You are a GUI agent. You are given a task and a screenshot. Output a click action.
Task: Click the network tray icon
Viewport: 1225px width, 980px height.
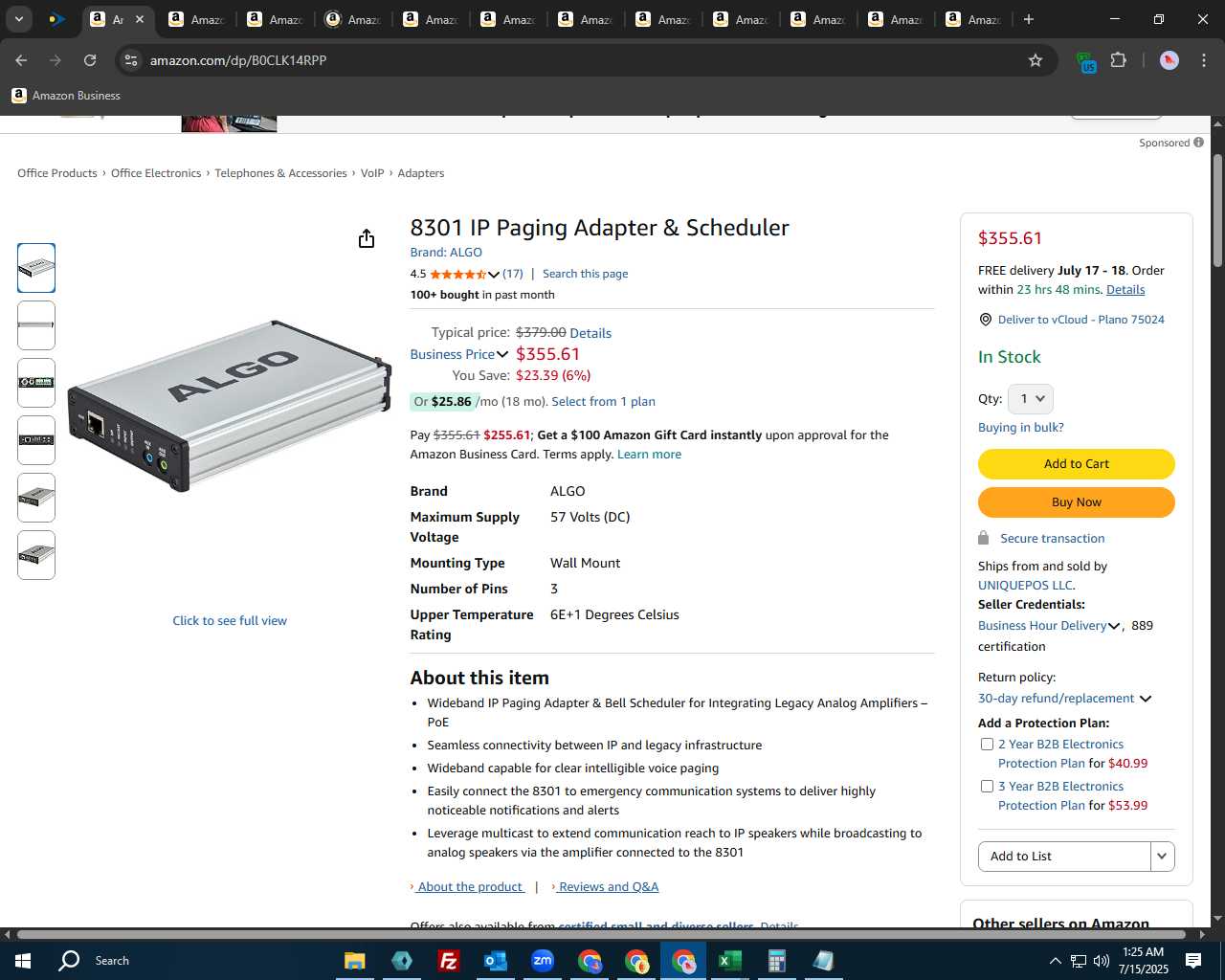tap(1078, 961)
